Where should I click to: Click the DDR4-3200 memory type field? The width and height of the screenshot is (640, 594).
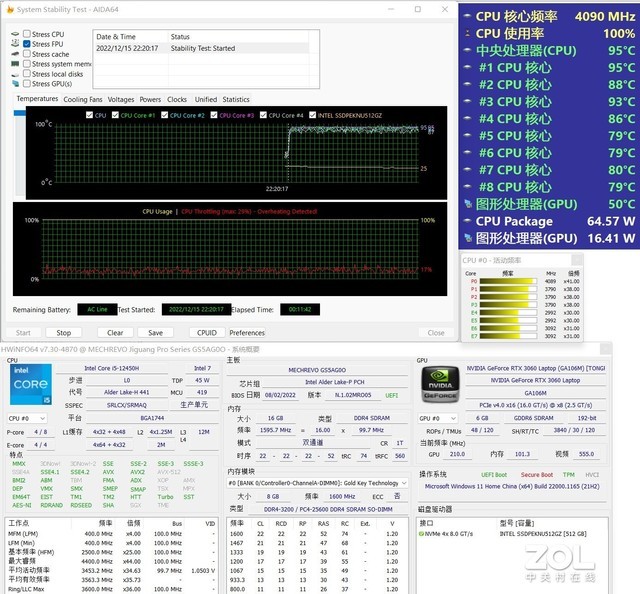tap(328, 509)
